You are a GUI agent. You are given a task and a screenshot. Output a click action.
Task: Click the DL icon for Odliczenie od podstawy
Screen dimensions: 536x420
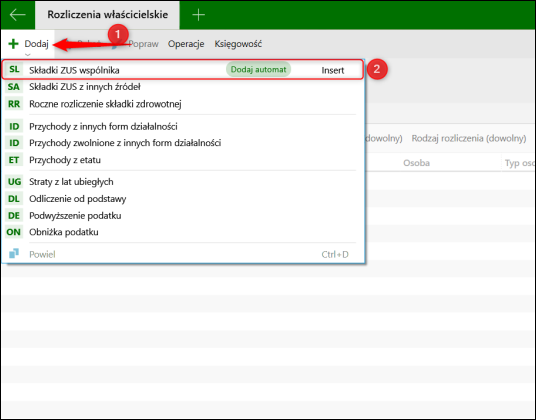14,199
